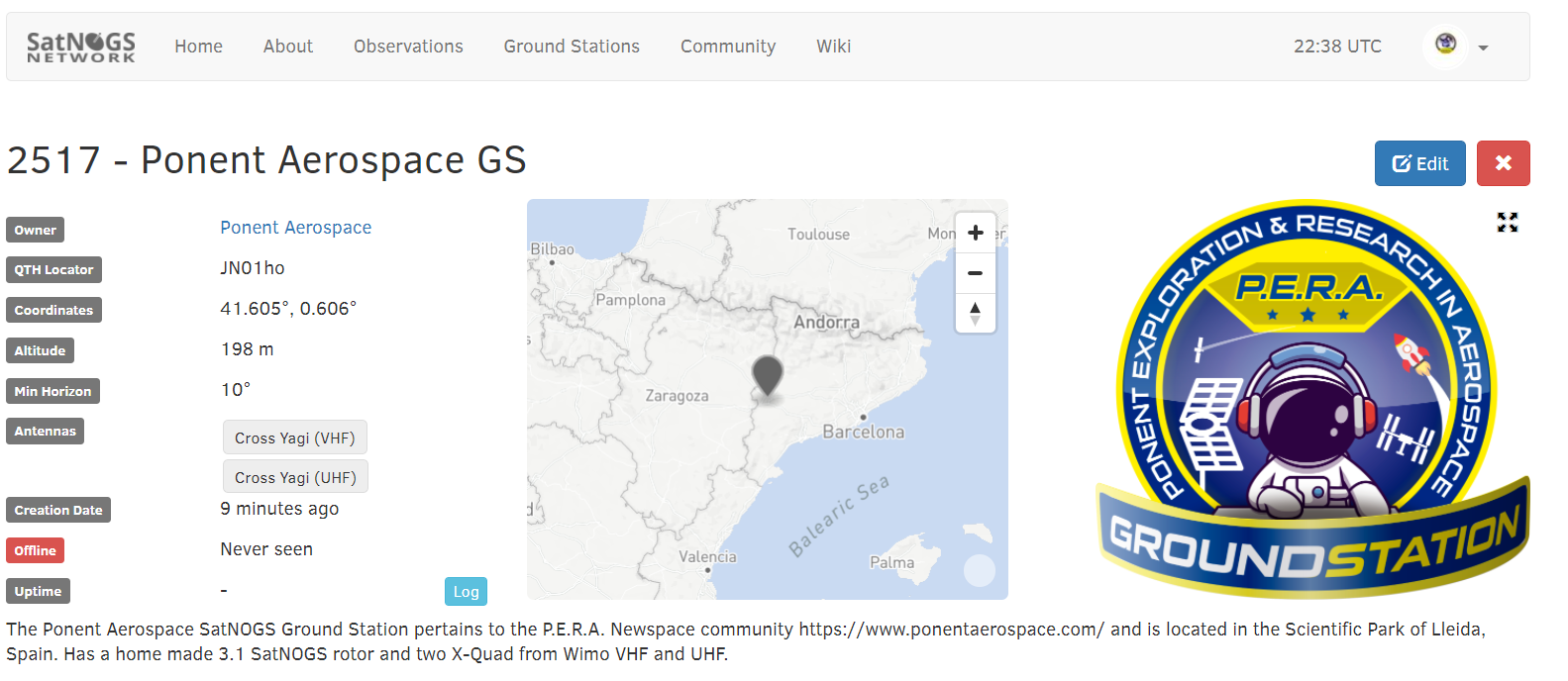
Task: Open the Community link
Action: [x=728, y=47]
